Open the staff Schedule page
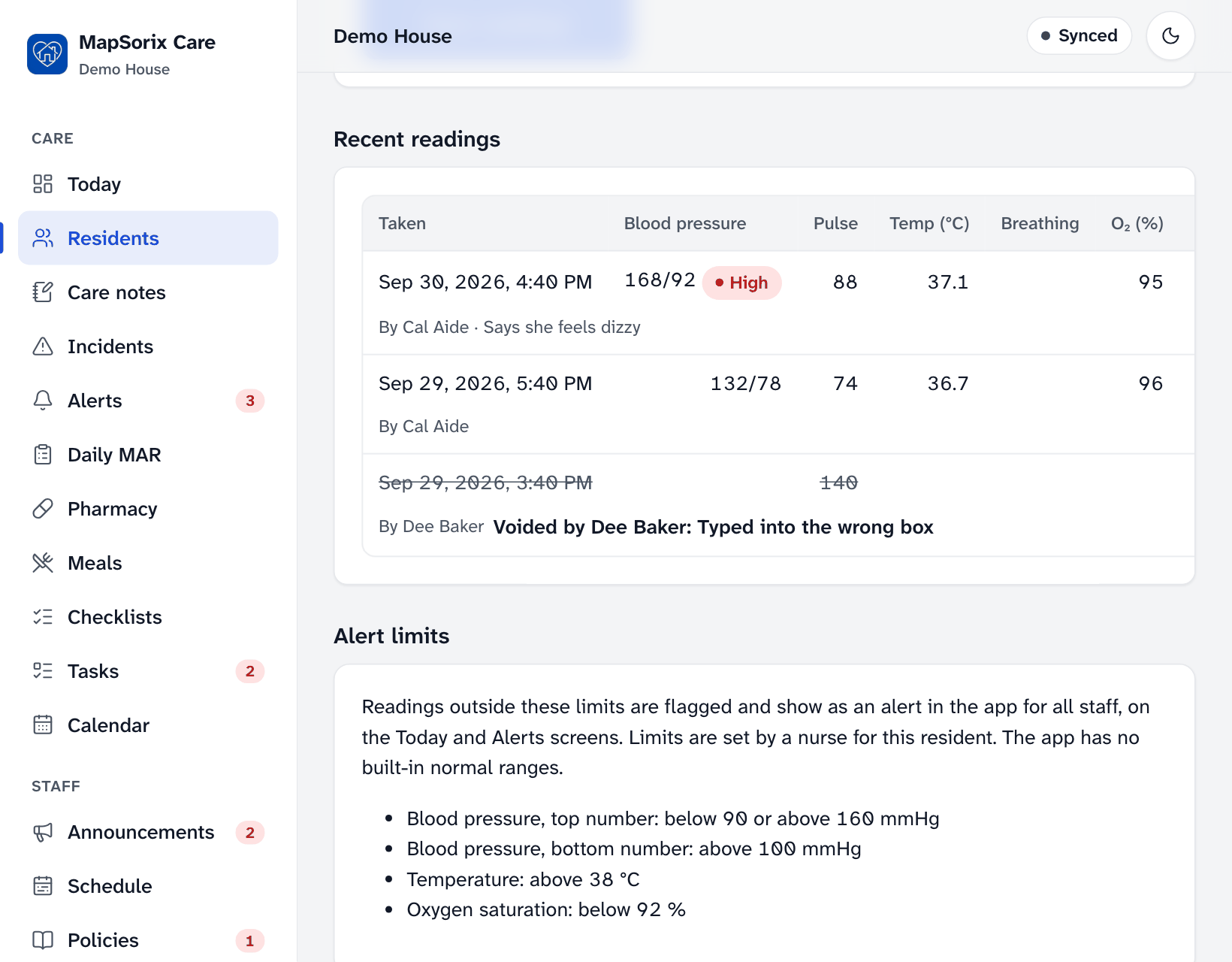Screen dimensions: 1232x962 click(148, 886)
